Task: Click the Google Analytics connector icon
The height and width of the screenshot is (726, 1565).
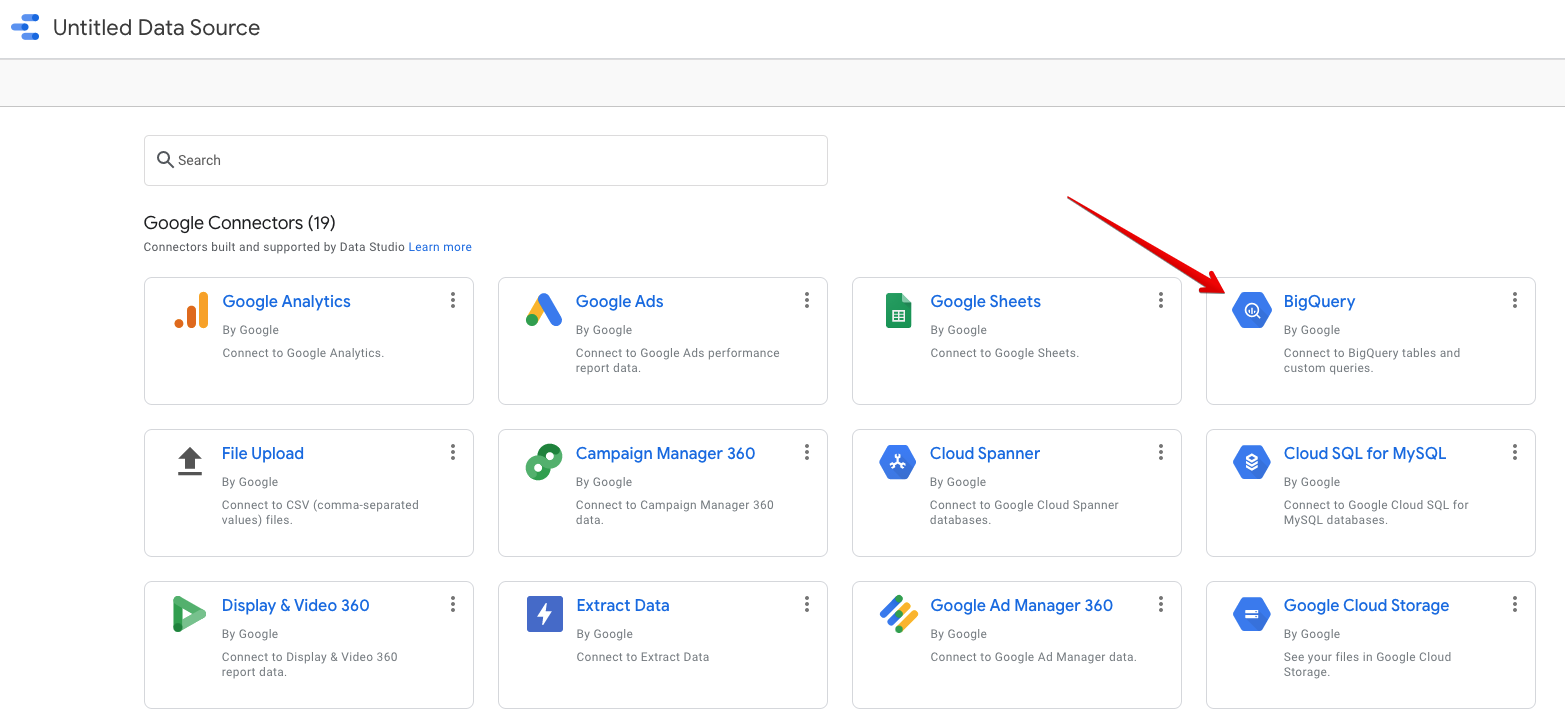Action: click(x=191, y=310)
